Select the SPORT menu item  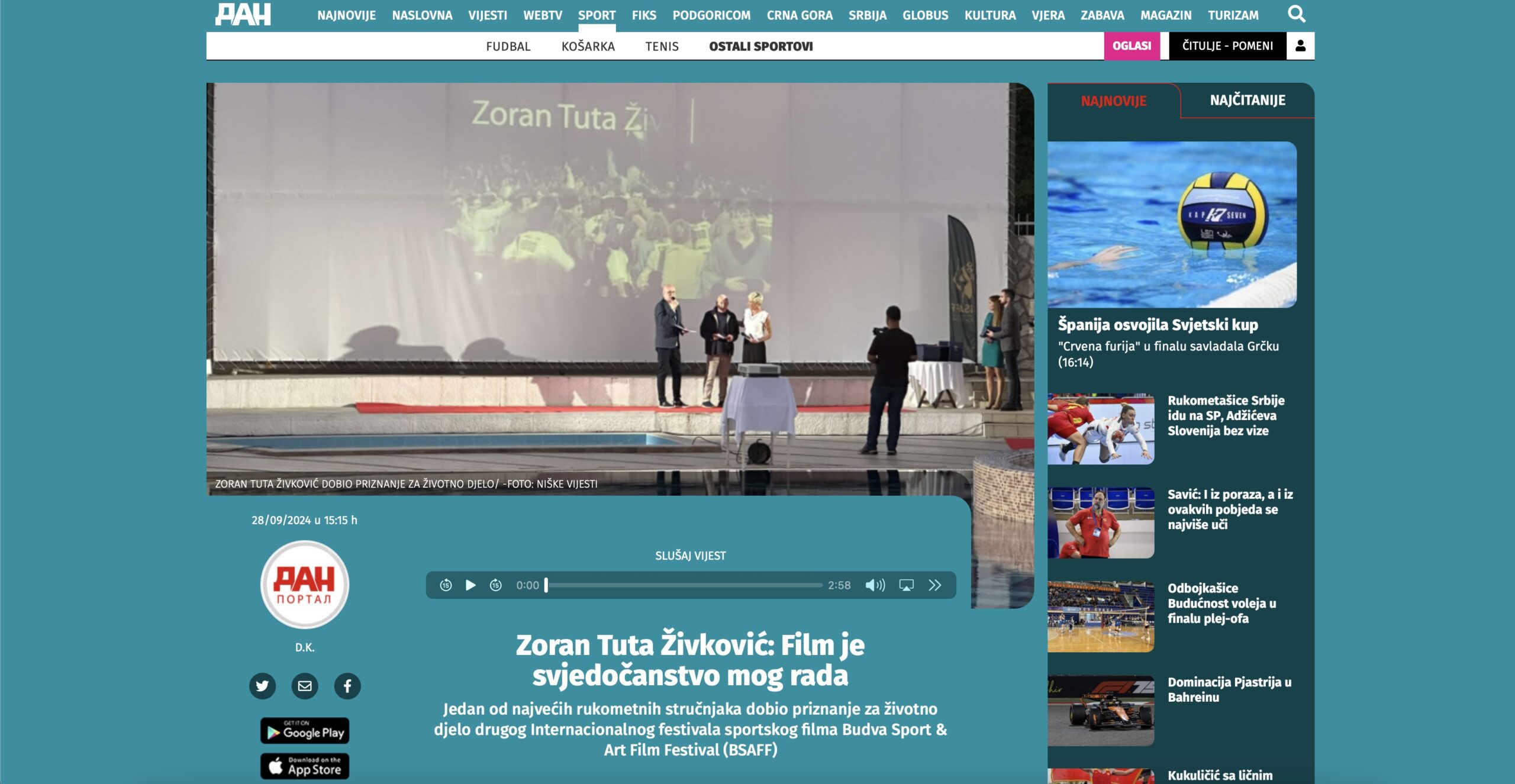click(x=597, y=15)
